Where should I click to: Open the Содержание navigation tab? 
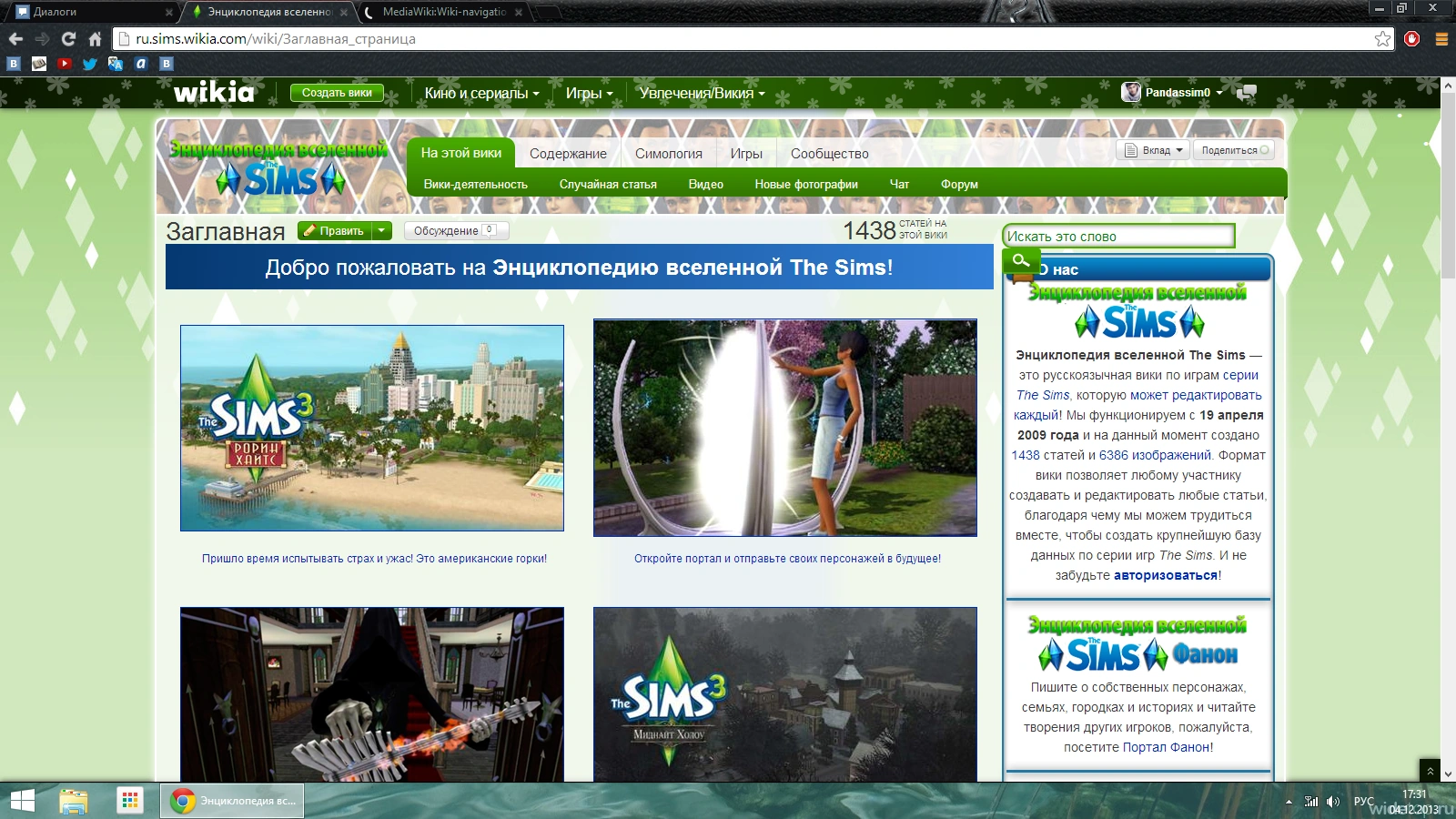pos(568,154)
